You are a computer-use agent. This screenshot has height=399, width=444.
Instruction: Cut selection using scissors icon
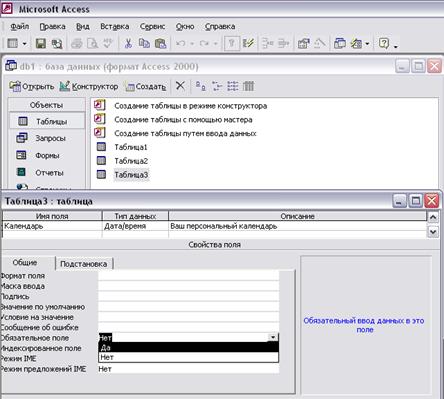[x=128, y=43]
